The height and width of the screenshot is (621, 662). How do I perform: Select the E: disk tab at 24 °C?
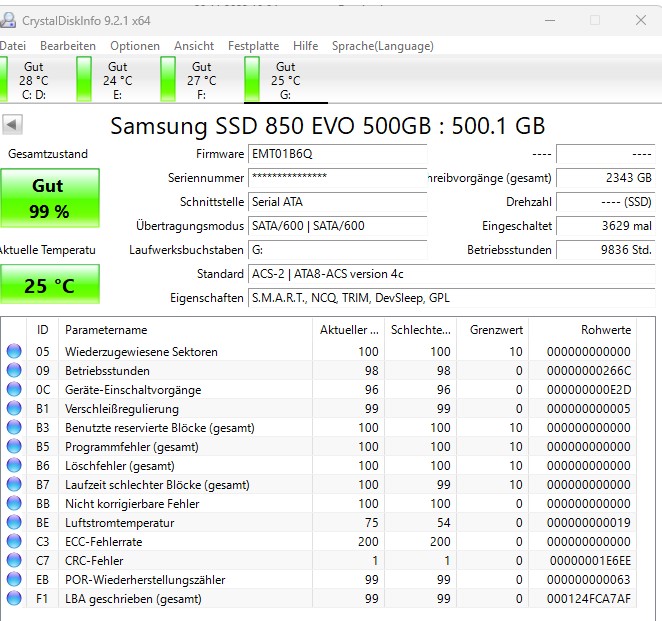point(117,80)
